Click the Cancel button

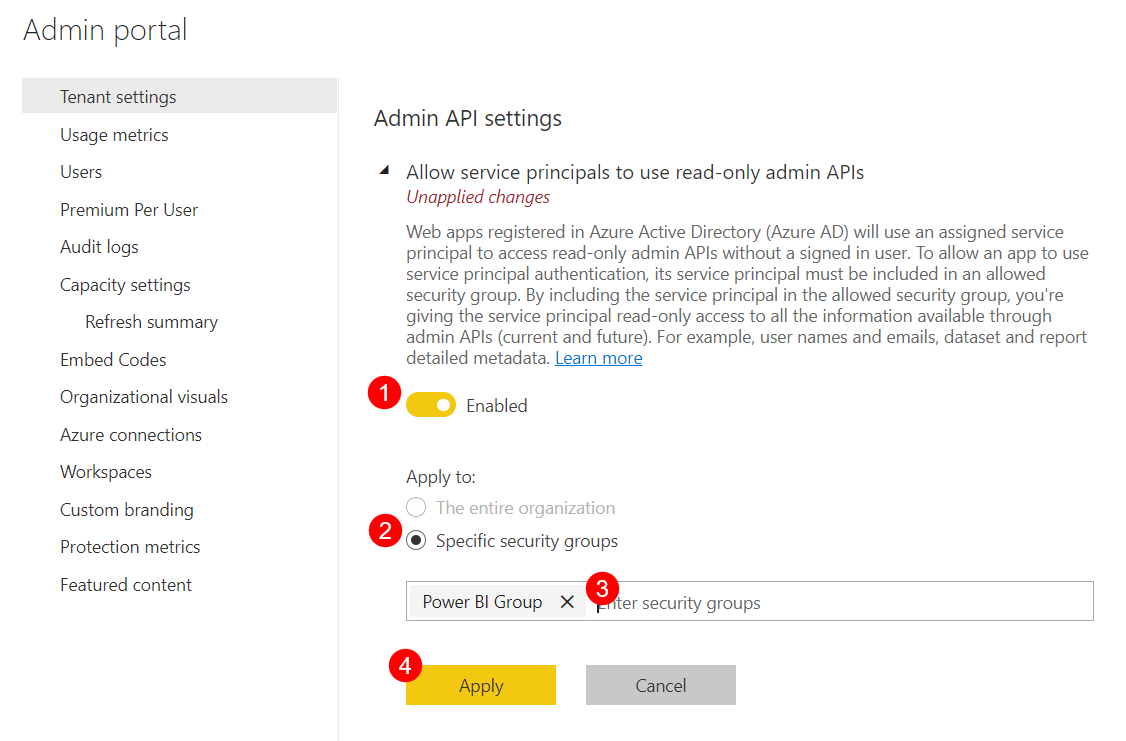(x=660, y=684)
